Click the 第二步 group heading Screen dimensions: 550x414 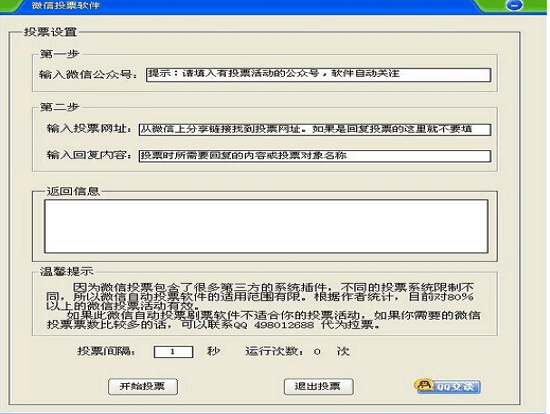point(60,107)
